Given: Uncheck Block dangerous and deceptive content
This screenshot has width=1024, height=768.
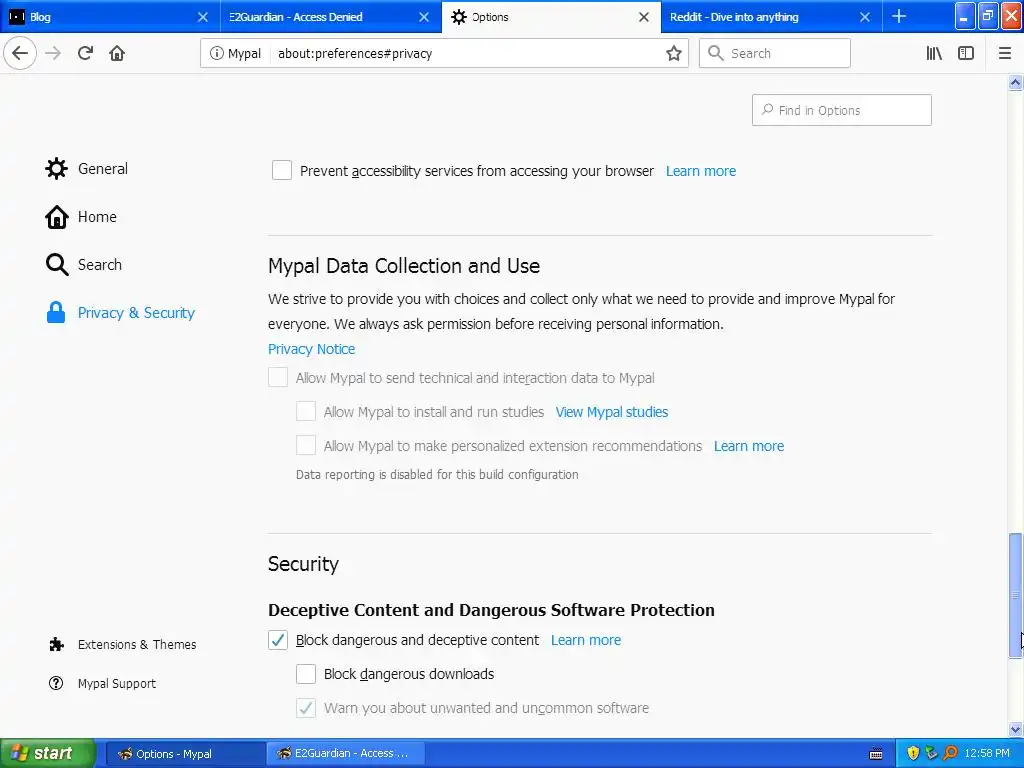Looking at the screenshot, I should 278,640.
